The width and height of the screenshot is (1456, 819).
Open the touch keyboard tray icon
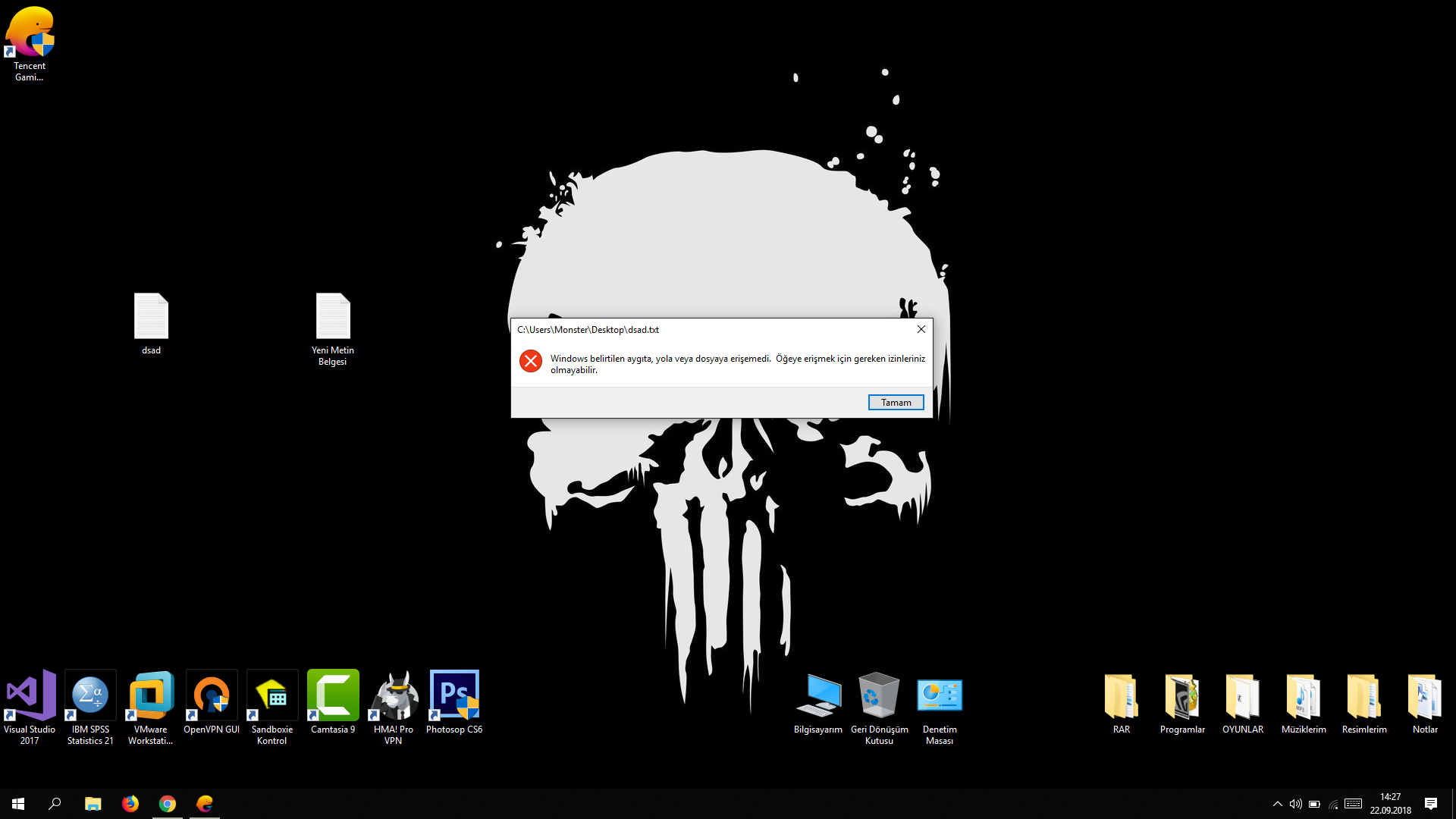1354,804
